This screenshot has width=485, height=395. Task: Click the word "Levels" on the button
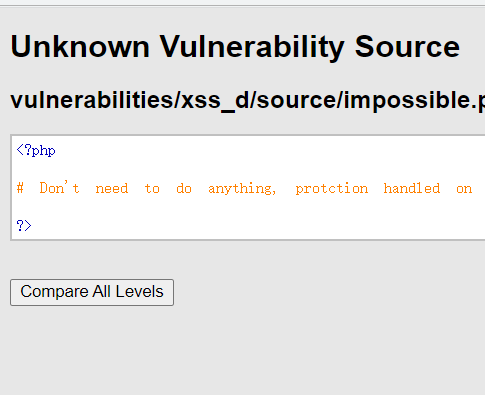click(x=139, y=292)
